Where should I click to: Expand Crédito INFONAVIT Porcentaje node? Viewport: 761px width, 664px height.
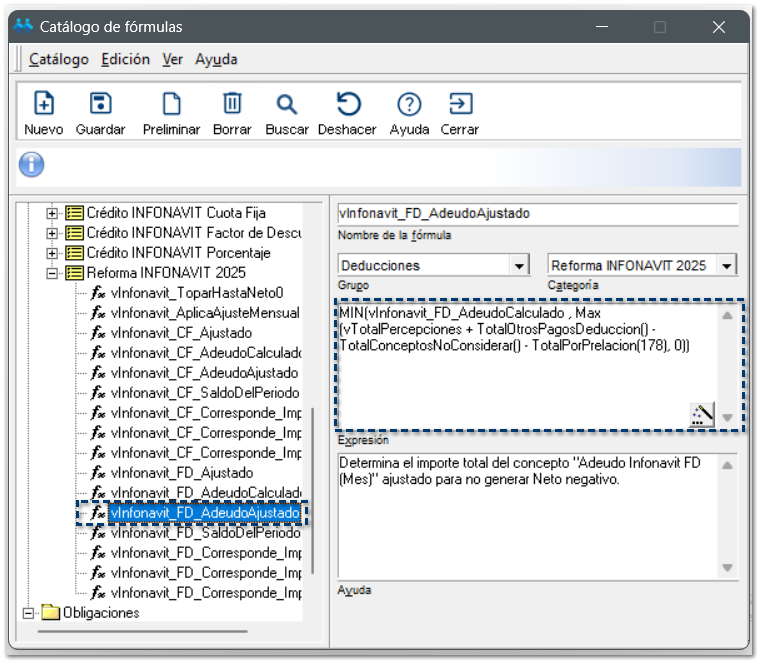(53, 253)
